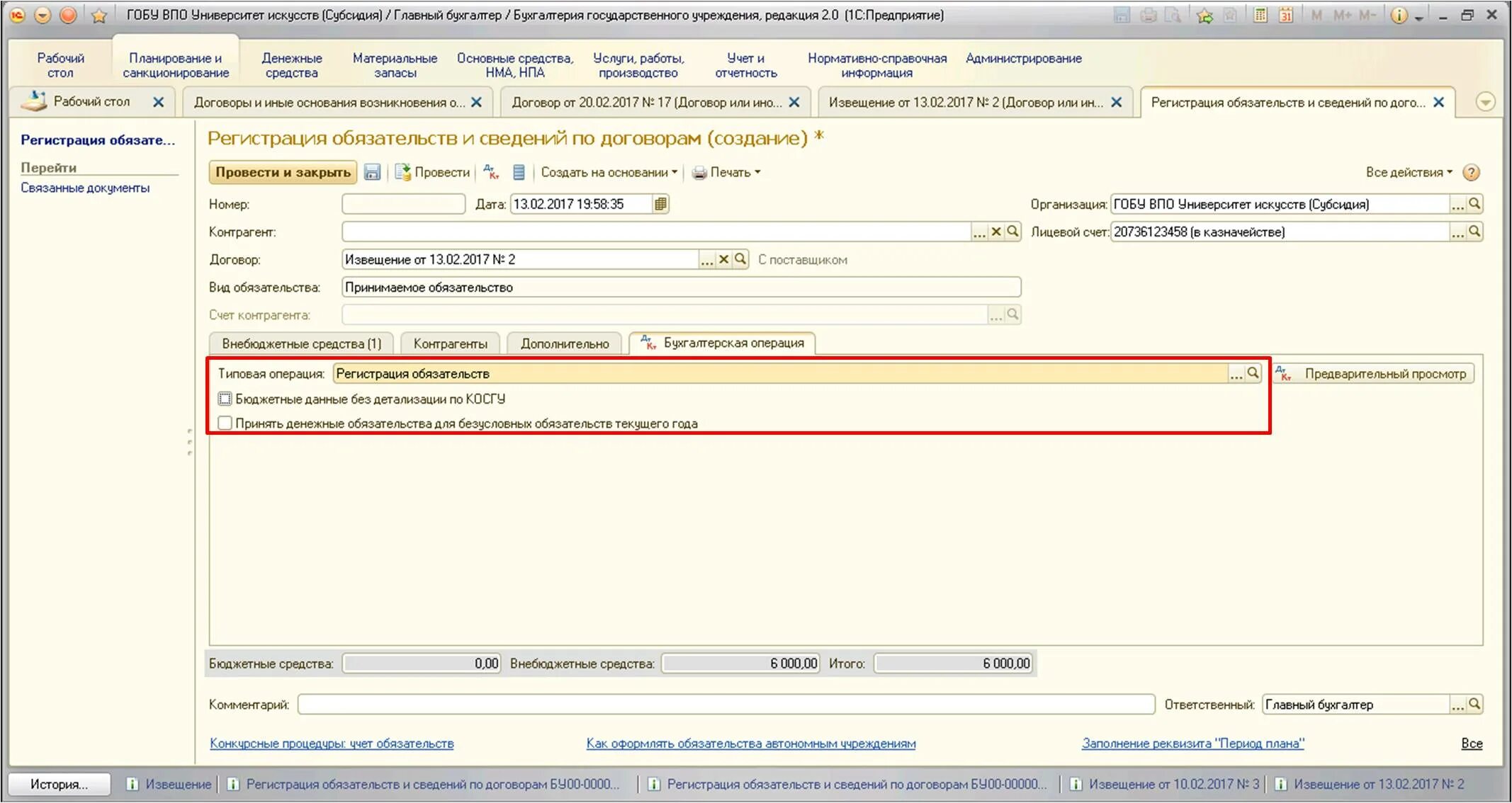1512x803 pixels.
Task: Open the calendar icon in title bar
Action: 1285,15
